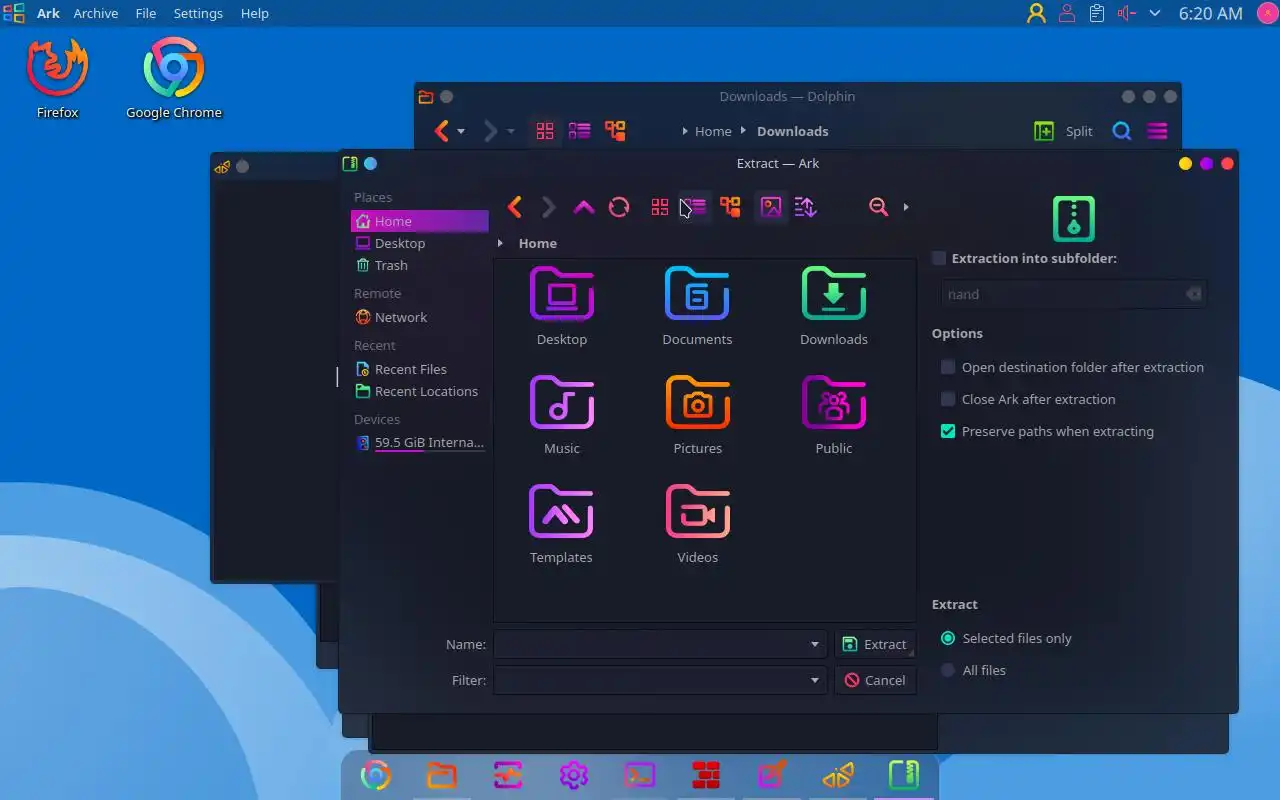Switch to icons view in Extract dialog

[x=660, y=207]
